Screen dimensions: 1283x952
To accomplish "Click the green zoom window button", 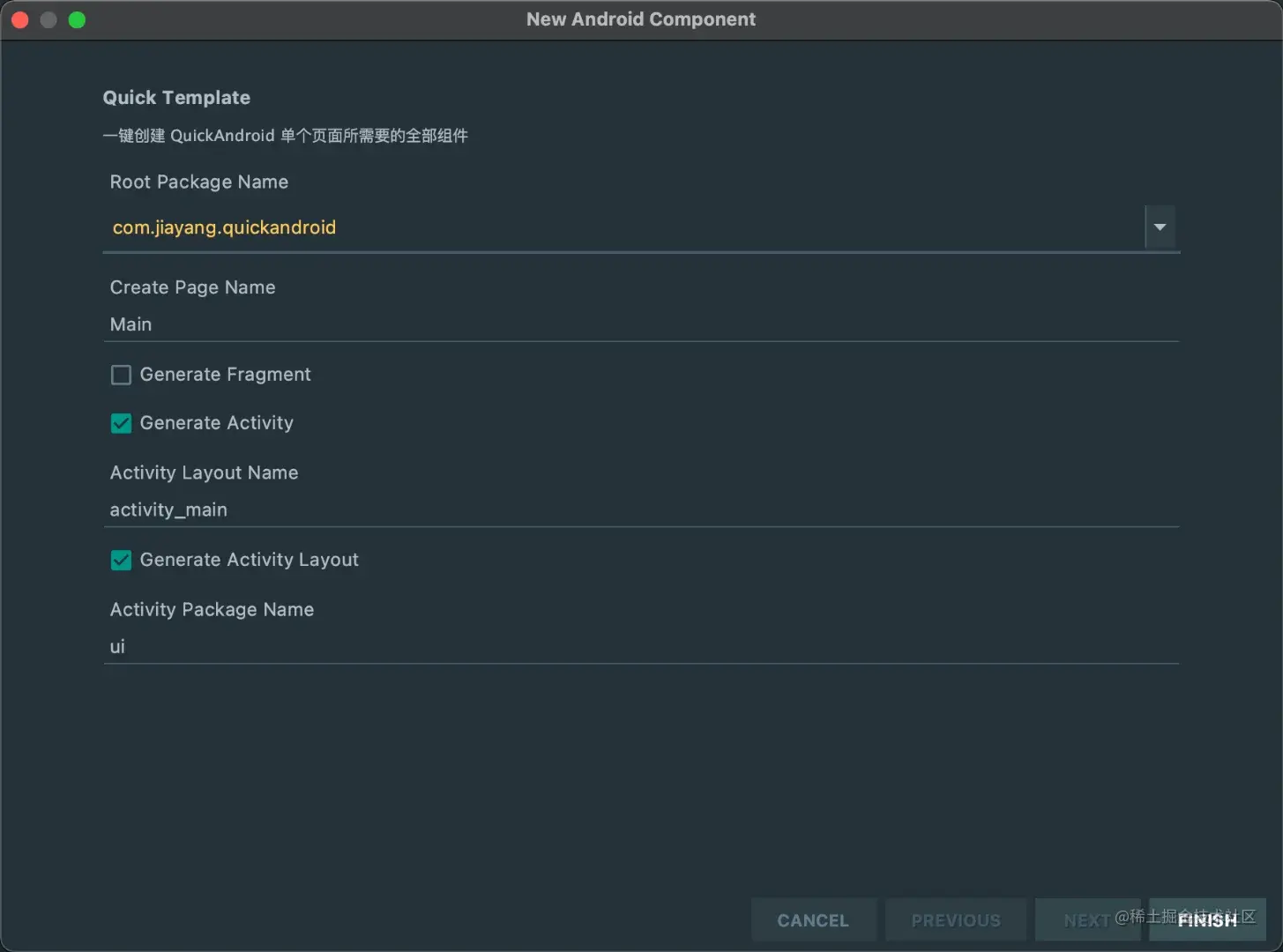I will click(77, 19).
